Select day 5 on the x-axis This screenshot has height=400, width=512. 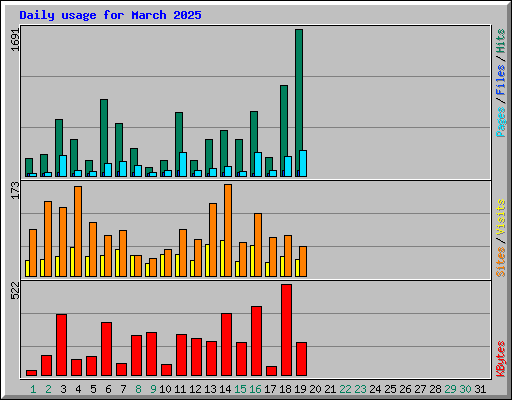click(93, 389)
